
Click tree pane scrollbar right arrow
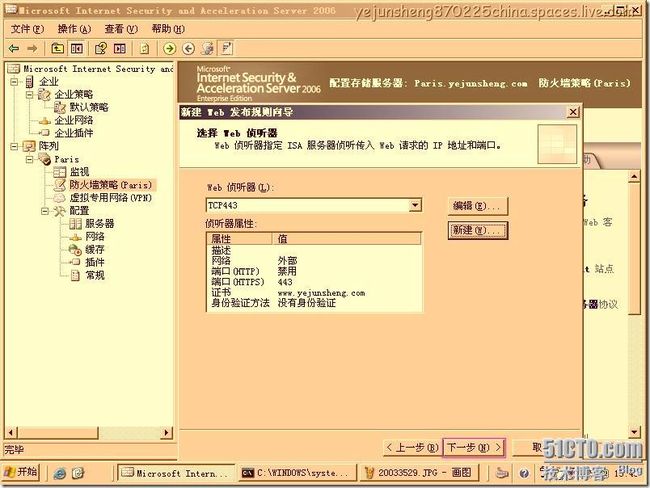point(167,432)
